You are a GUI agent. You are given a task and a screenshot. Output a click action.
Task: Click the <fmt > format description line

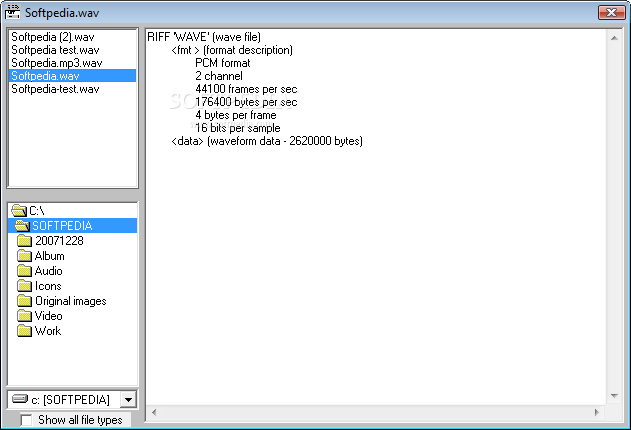(232, 50)
